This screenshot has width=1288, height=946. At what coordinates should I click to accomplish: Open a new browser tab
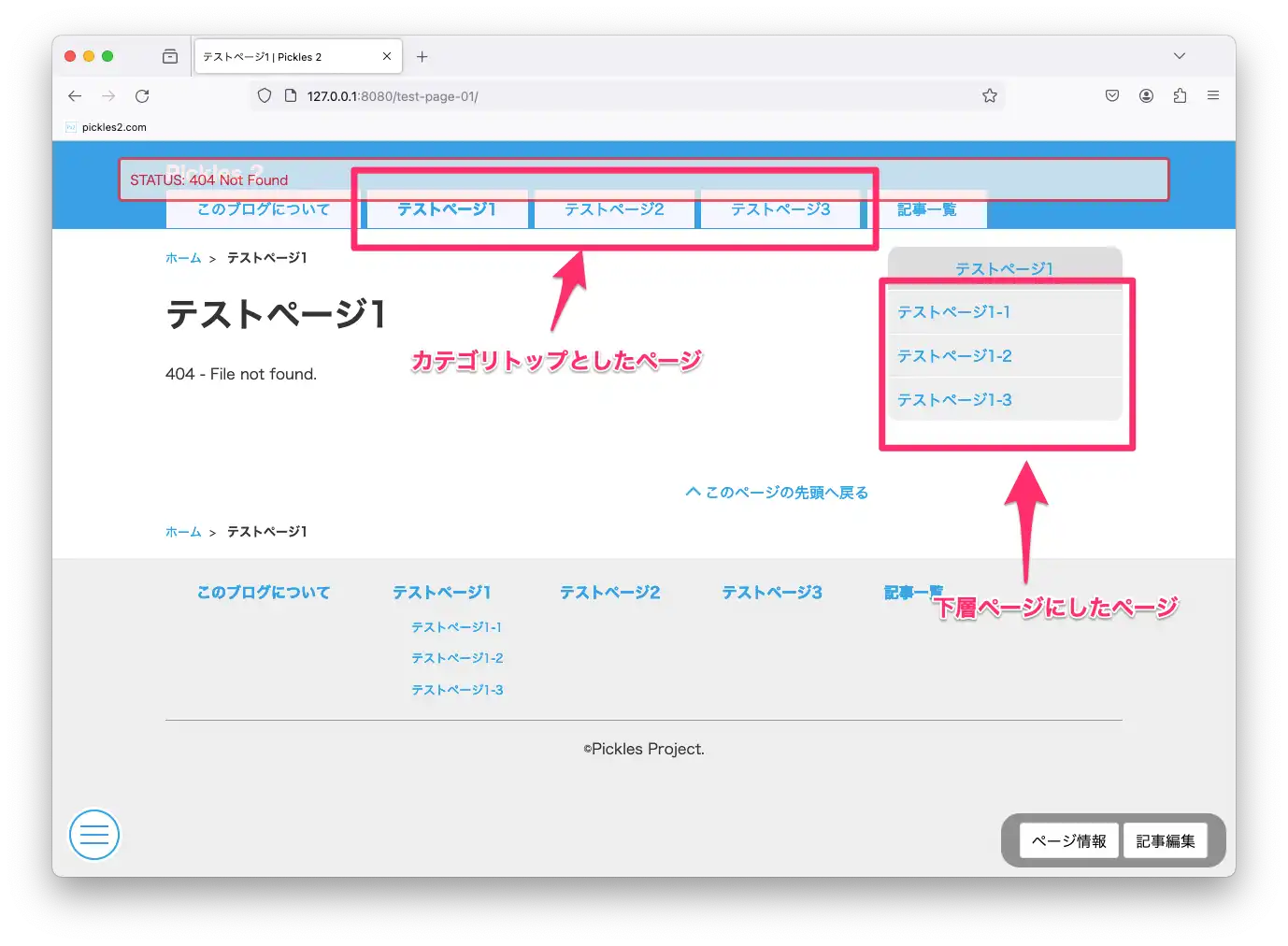click(x=422, y=57)
